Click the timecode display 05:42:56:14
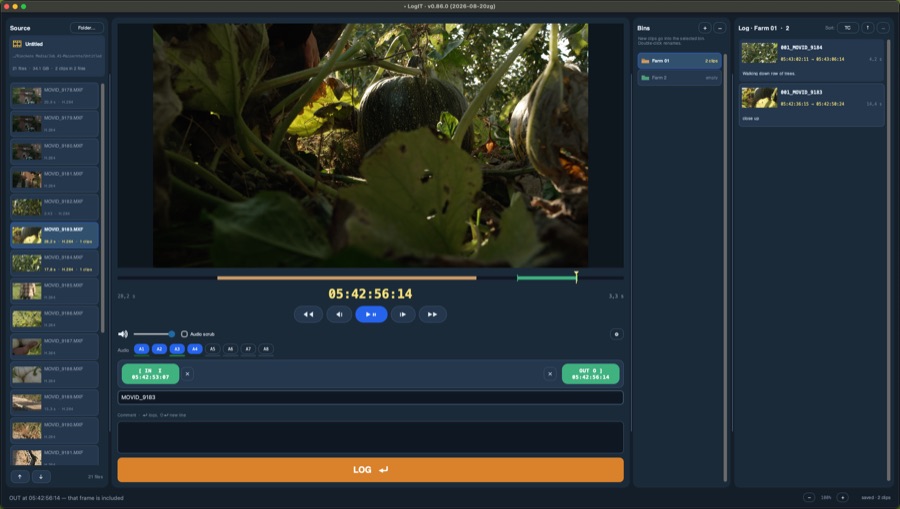Viewport: 900px width, 509px height. 370,294
